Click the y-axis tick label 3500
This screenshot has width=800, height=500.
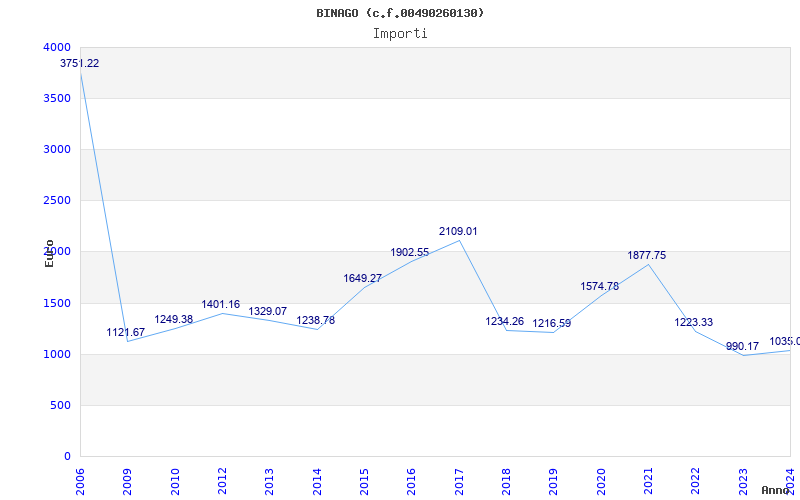pyautogui.click(x=57, y=98)
